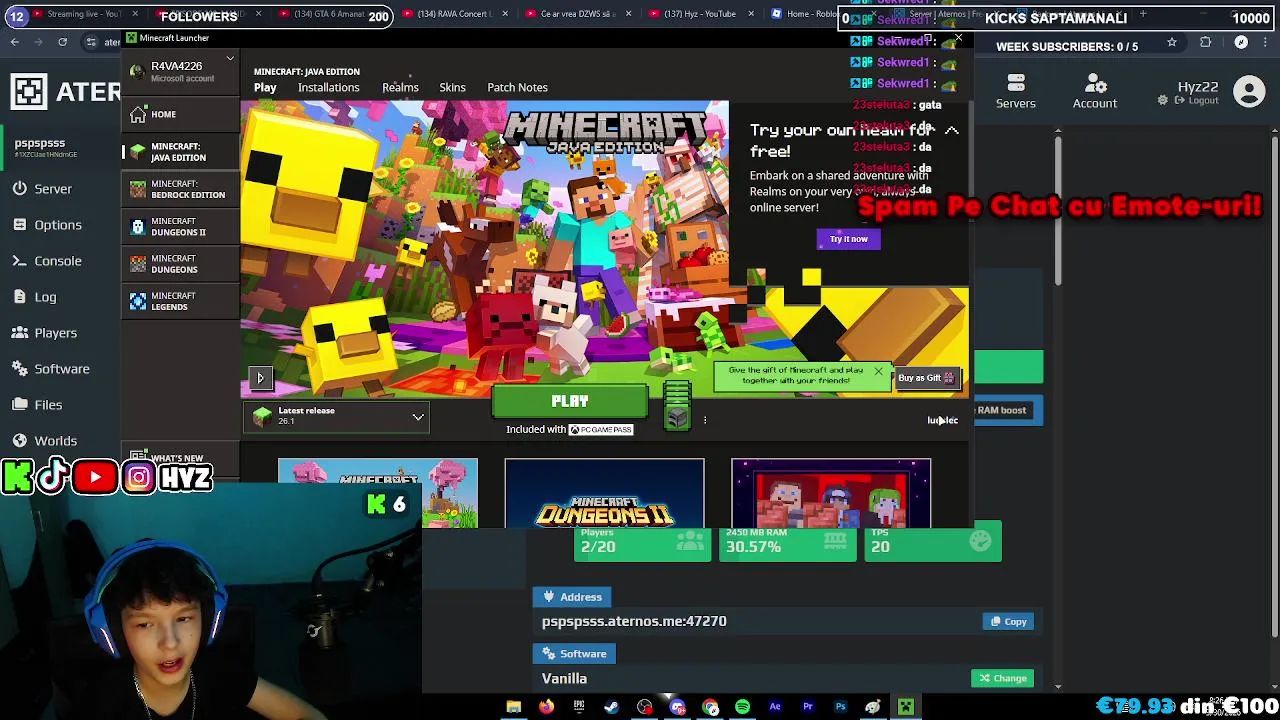Open the Latest release version dropdown
This screenshot has width=1280, height=720.
(337, 416)
